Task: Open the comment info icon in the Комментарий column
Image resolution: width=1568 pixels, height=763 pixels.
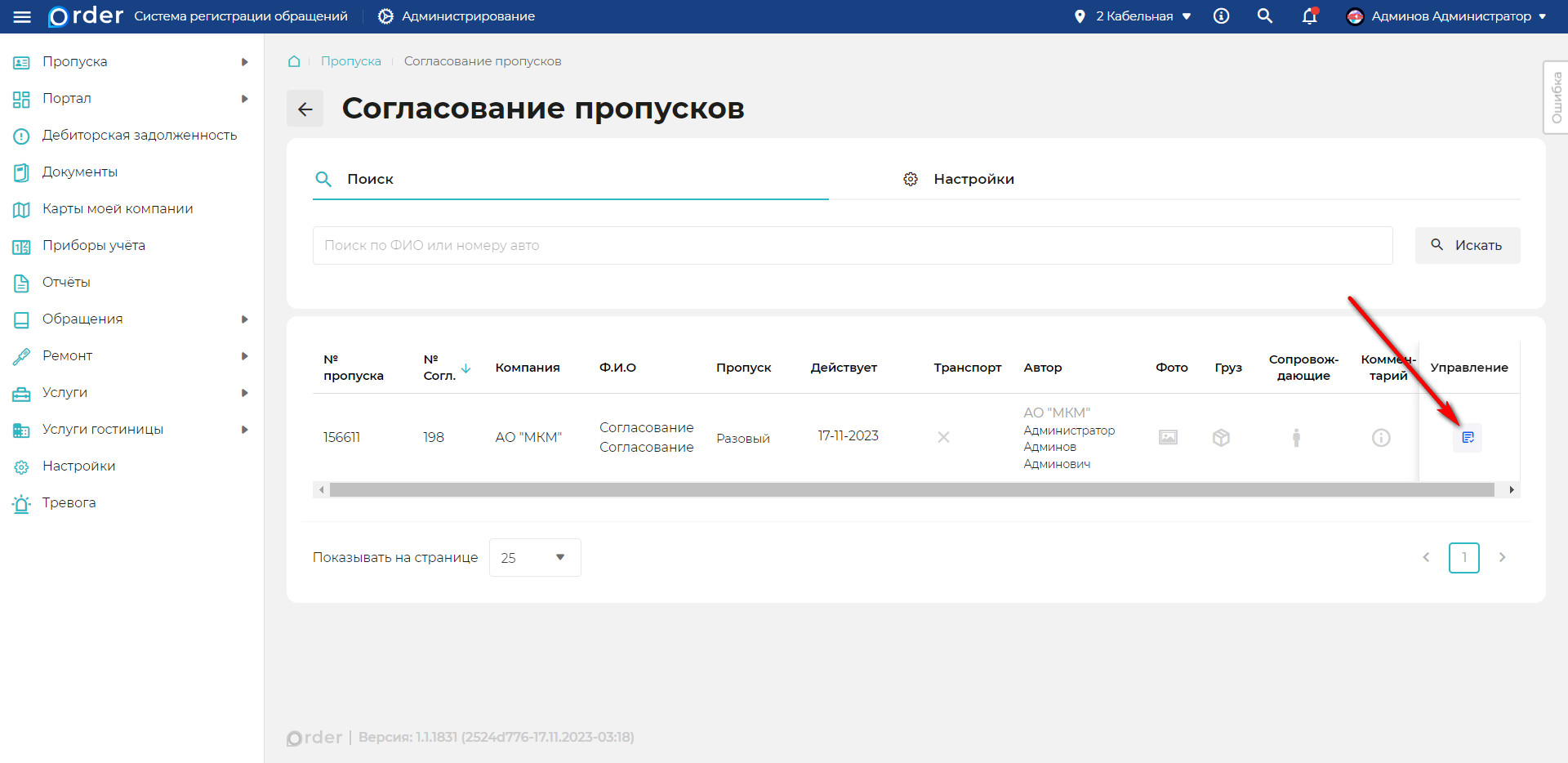Action: click(1381, 437)
